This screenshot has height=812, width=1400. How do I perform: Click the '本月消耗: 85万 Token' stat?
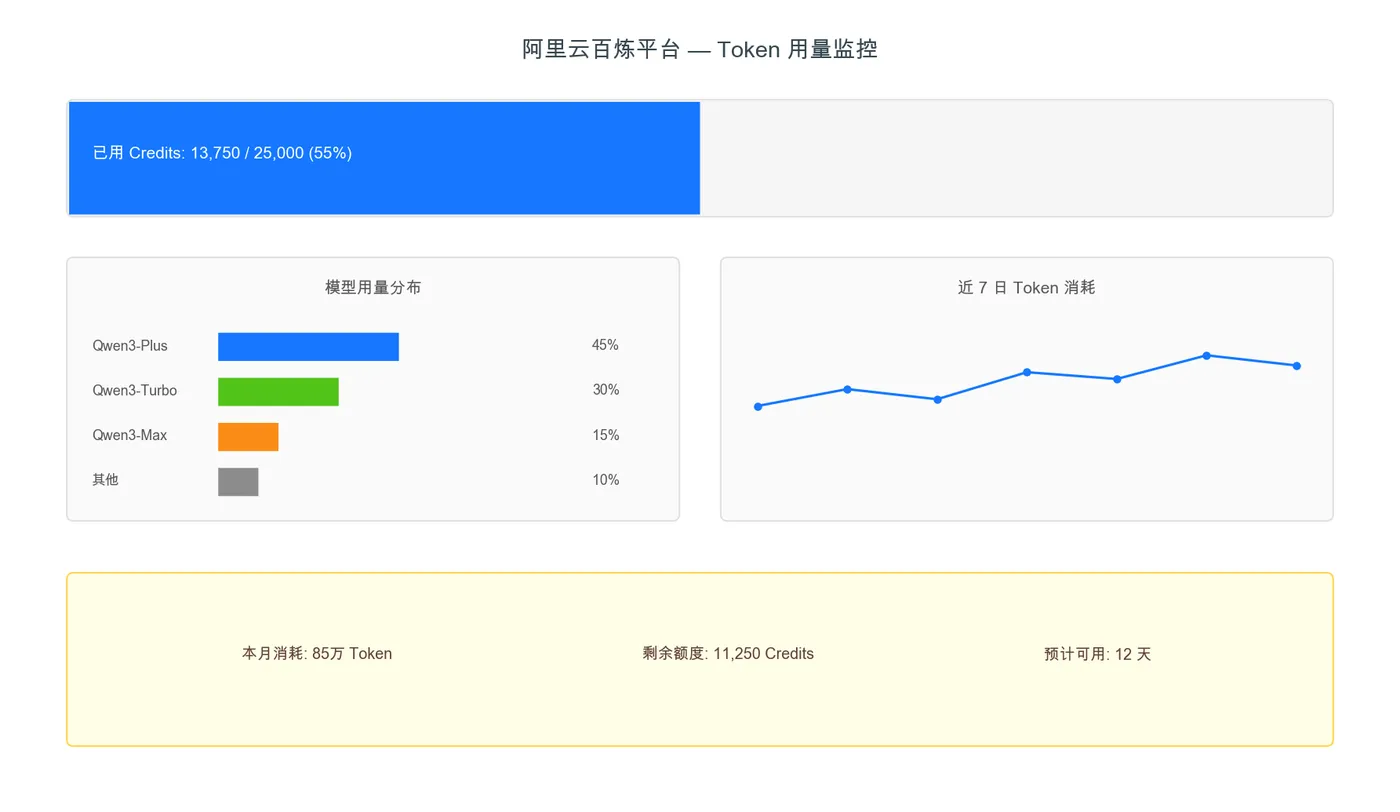317,654
